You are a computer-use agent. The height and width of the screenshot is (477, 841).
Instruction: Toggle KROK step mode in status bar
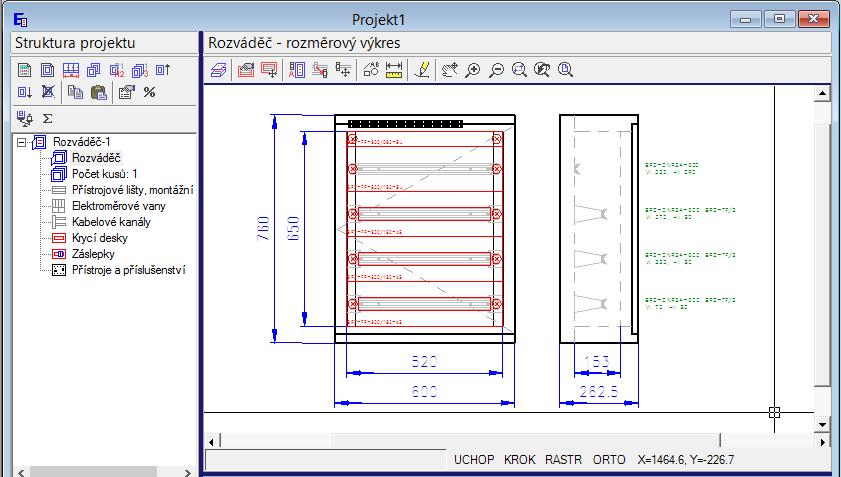[x=519, y=460]
